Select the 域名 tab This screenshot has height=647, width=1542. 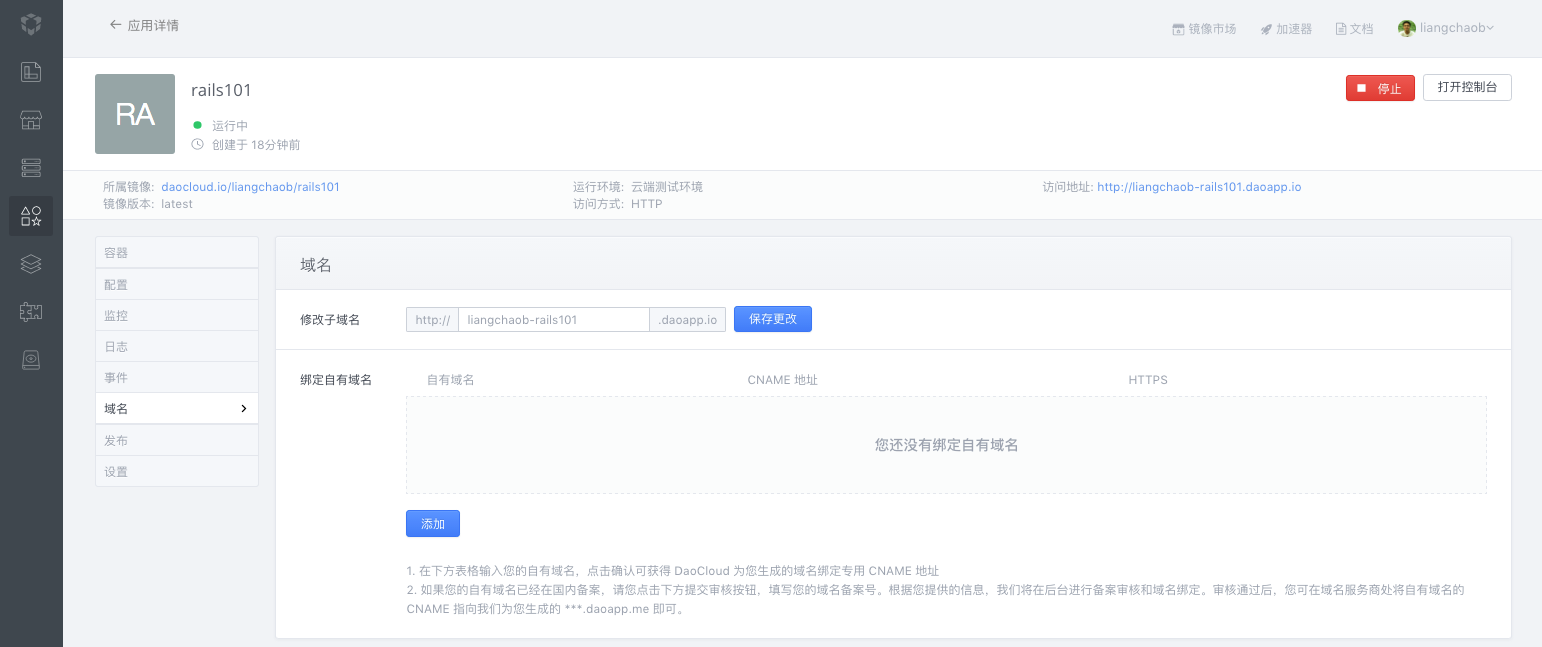coord(177,408)
